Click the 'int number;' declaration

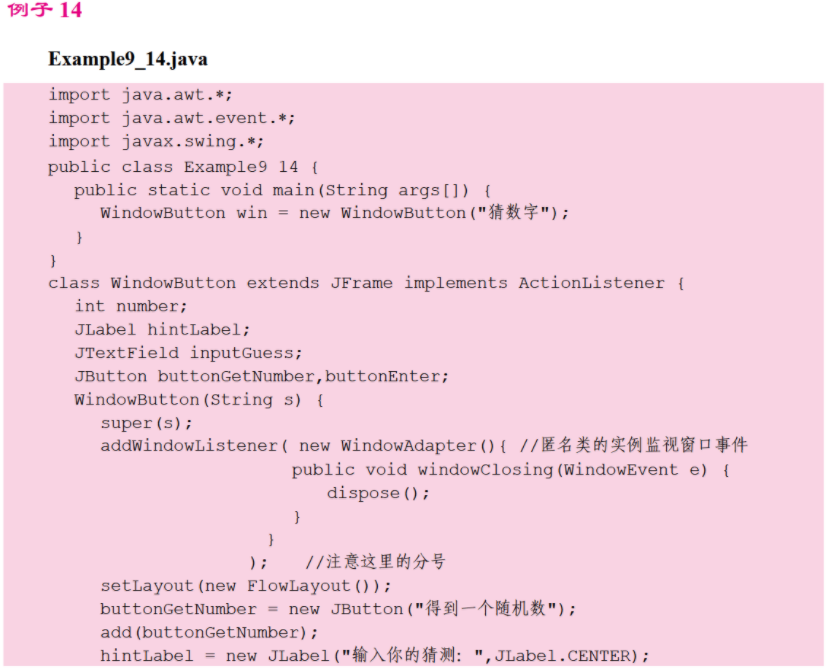[x=131, y=306]
